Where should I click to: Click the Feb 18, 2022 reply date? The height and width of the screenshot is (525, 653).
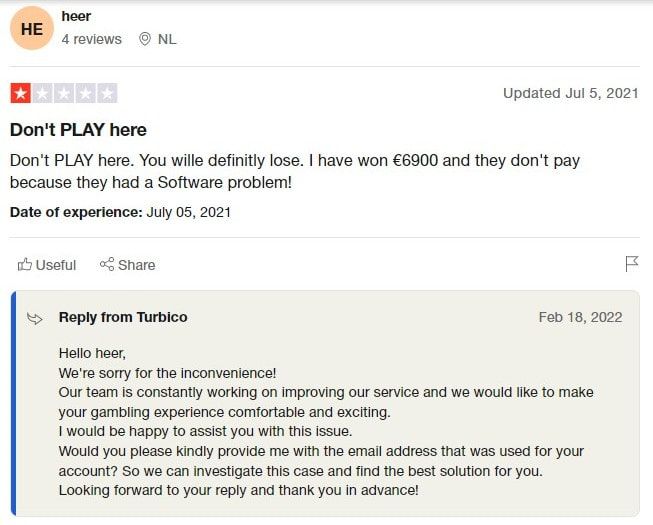pos(580,317)
